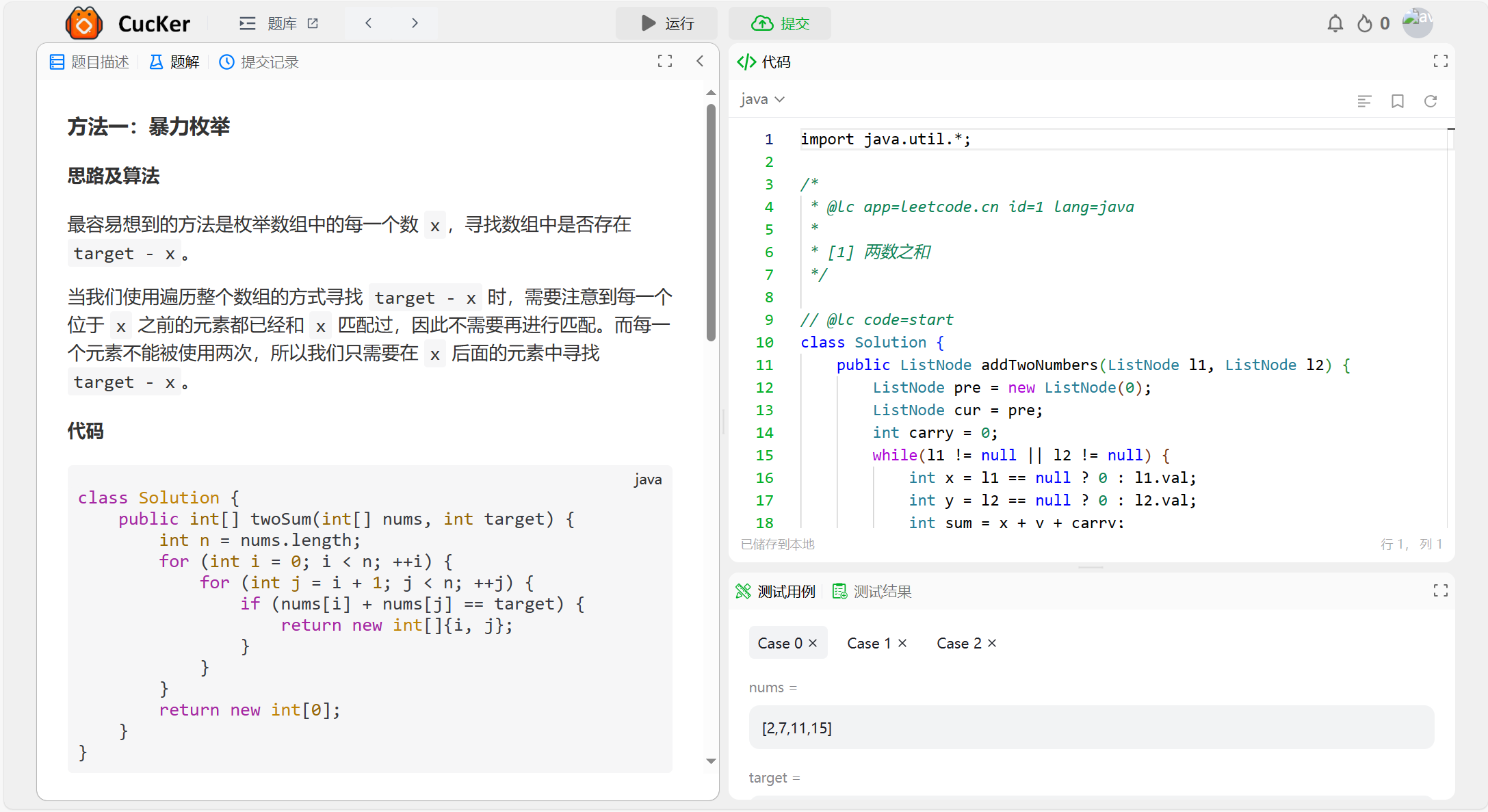
Task: Reset code with the refresh icon
Action: pos(1430,101)
